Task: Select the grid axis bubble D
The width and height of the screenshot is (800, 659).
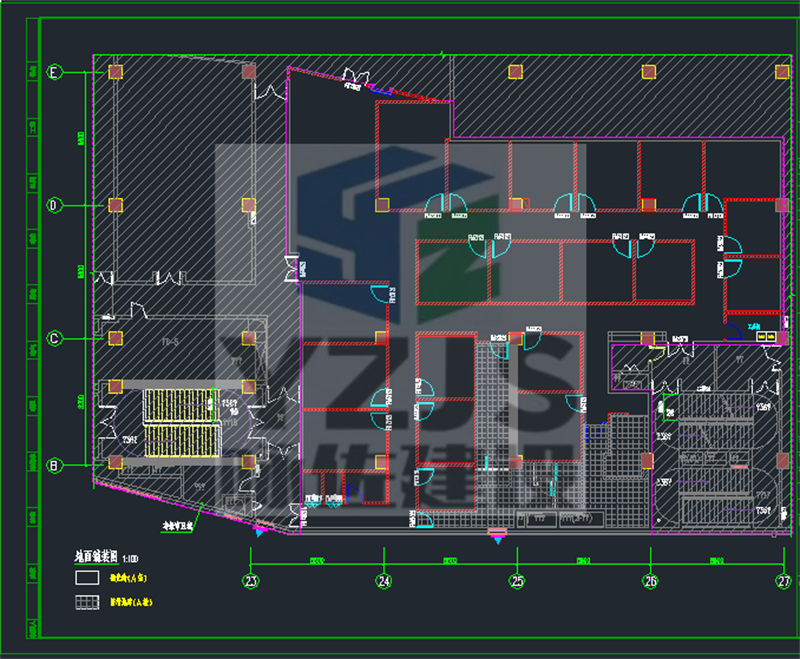Action: pyautogui.click(x=56, y=205)
